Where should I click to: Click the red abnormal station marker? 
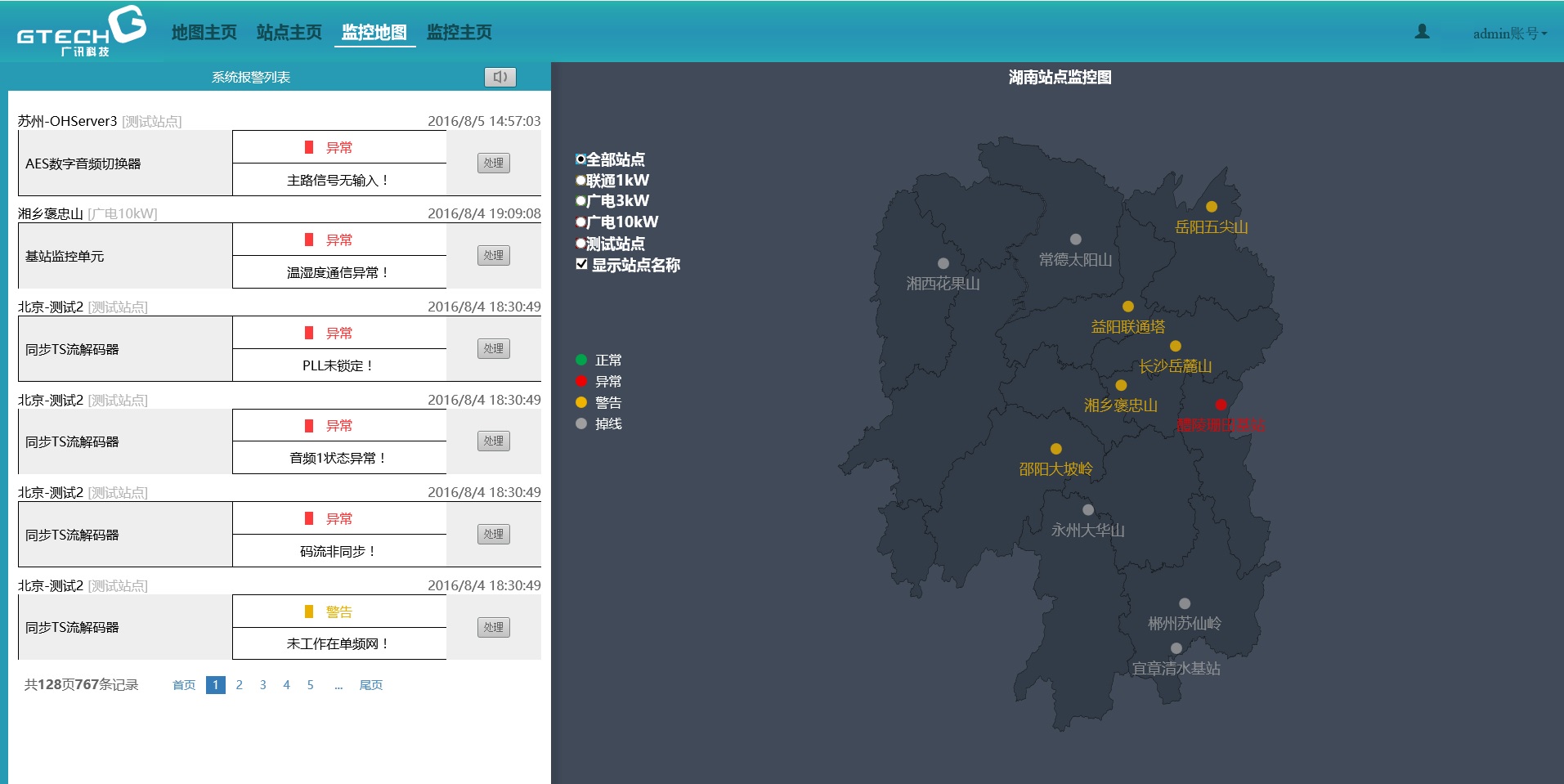pos(1221,403)
